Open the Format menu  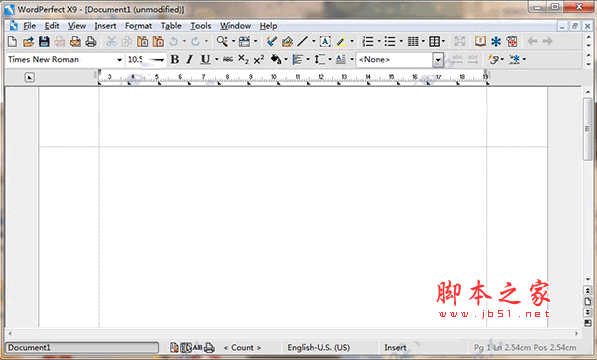coord(139,26)
